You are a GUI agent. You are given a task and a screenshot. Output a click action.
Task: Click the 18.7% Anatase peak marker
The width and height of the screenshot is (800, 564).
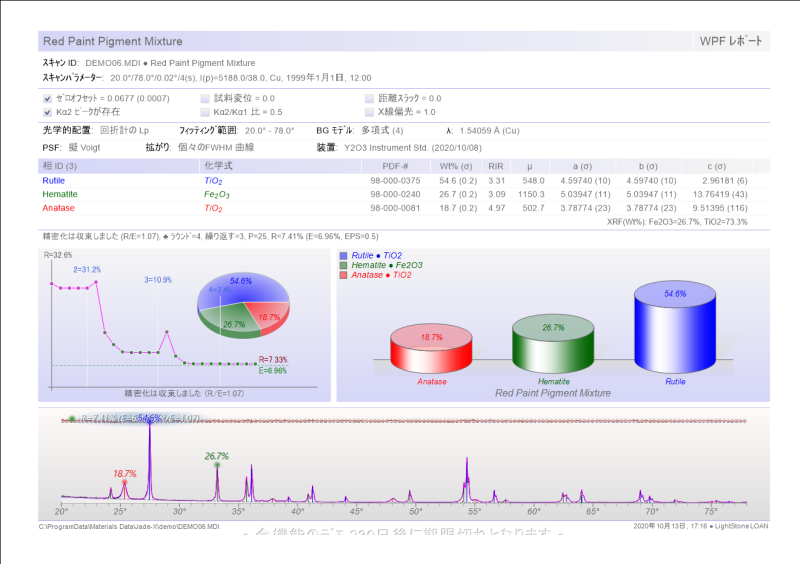[x=125, y=483]
